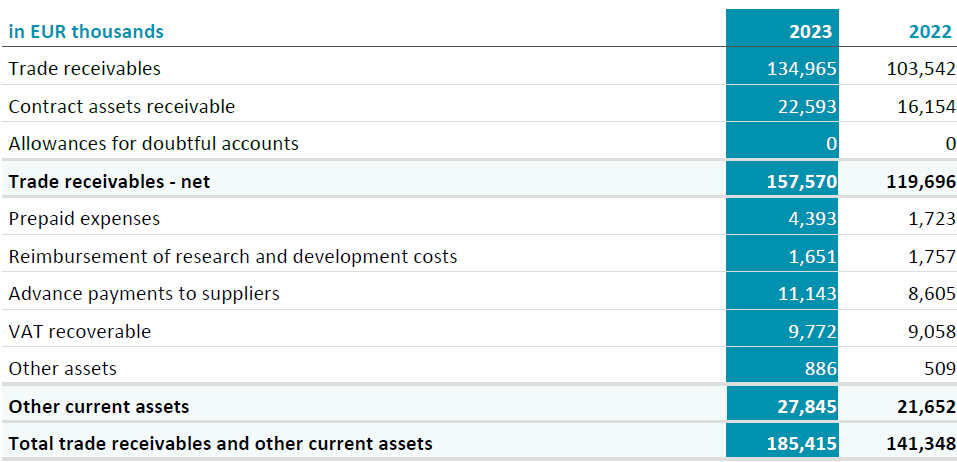Click the VAT recoverable row label
957x462 pixels.
[79, 331]
